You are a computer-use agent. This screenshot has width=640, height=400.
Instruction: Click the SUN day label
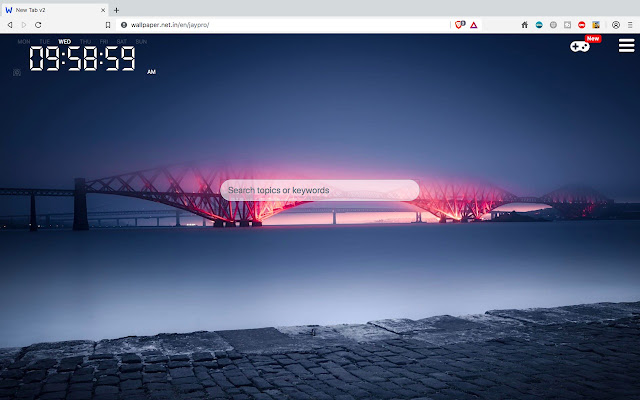click(x=141, y=42)
